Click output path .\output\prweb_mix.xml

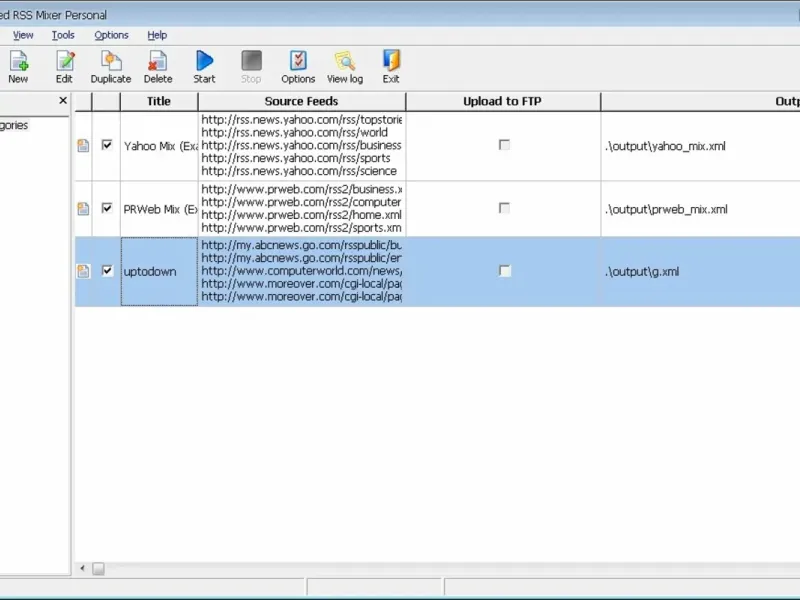[666, 209]
